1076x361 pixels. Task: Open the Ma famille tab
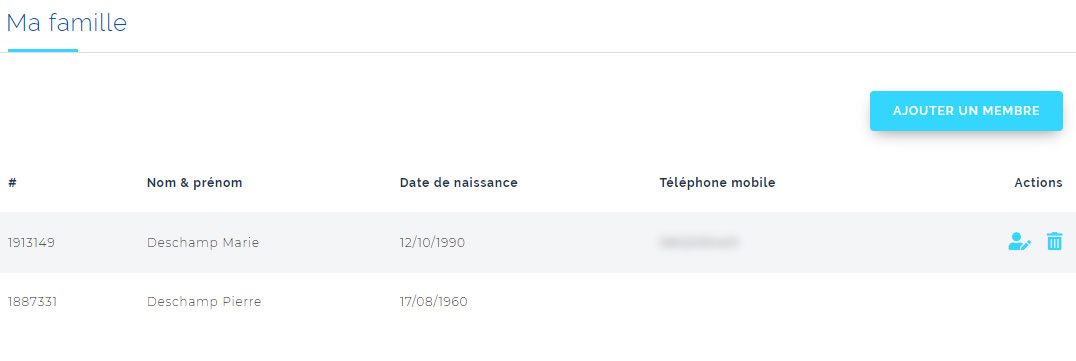click(67, 23)
